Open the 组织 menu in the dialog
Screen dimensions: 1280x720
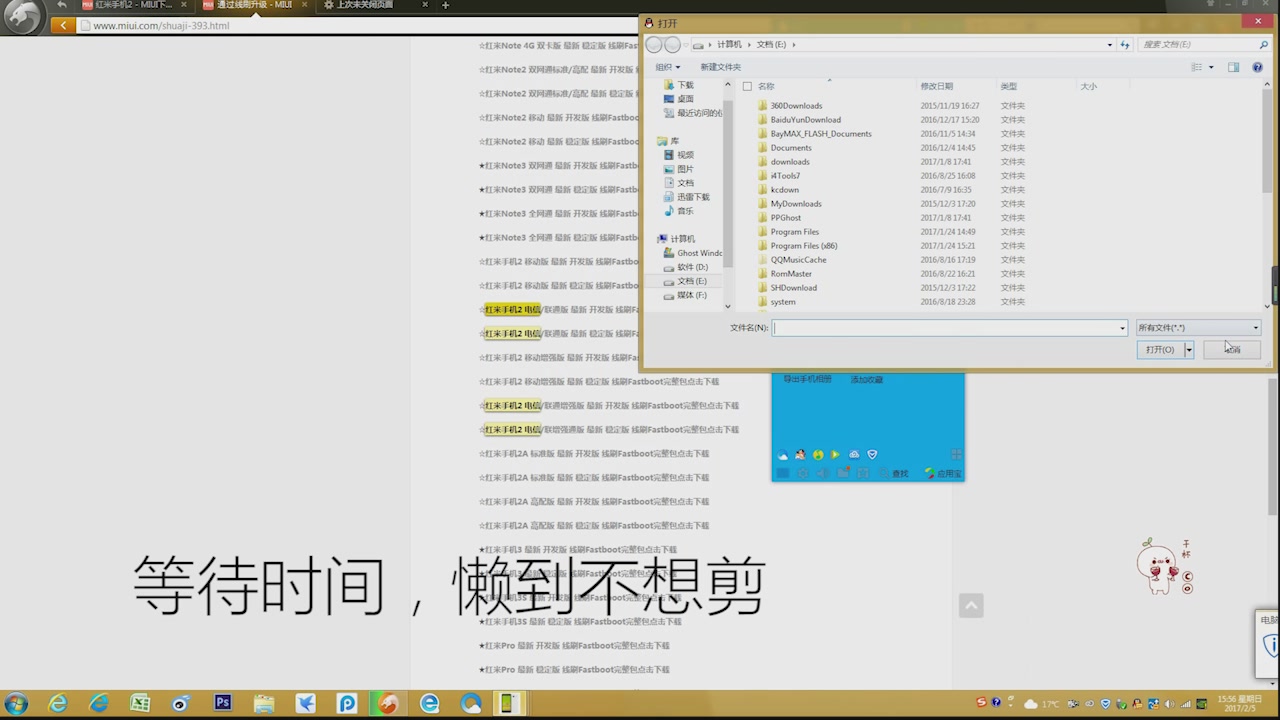[x=667, y=67]
